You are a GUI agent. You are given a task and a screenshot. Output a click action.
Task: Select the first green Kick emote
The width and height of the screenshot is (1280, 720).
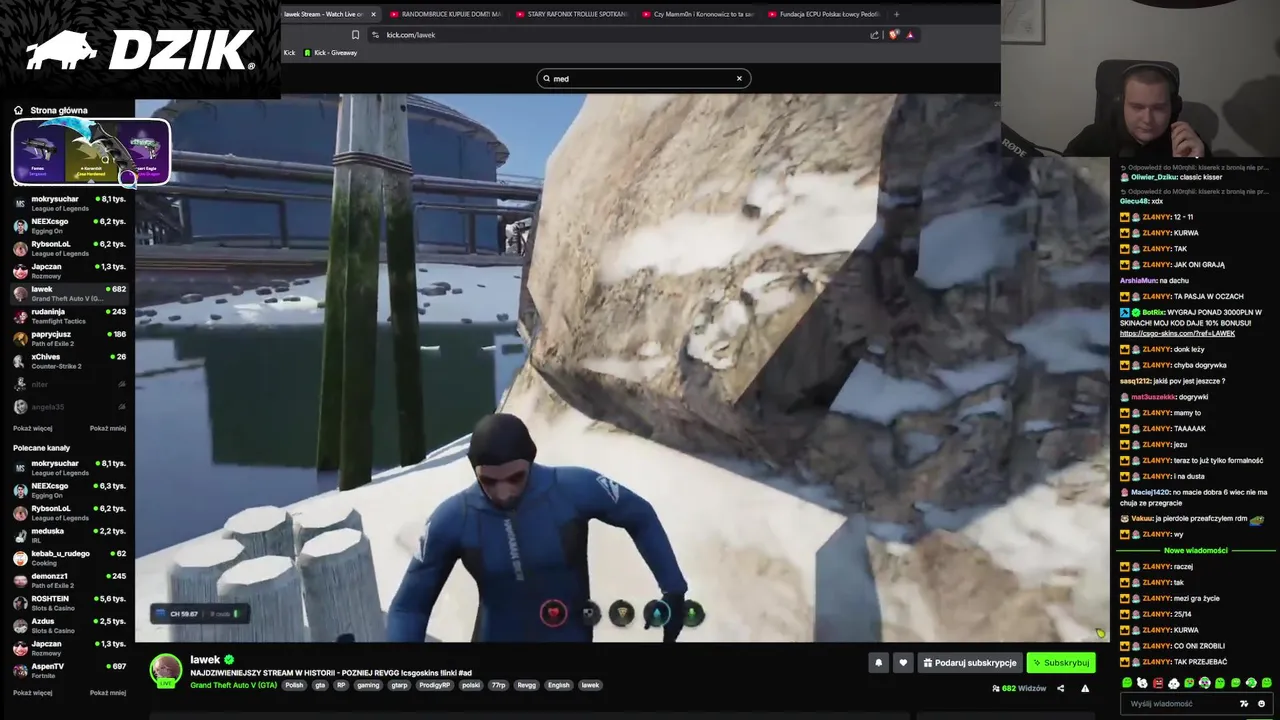pos(1127,683)
